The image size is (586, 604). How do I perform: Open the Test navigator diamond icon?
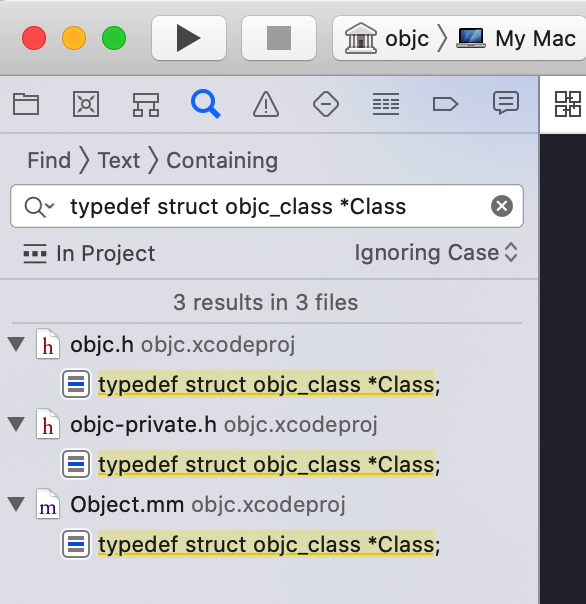click(x=326, y=104)
